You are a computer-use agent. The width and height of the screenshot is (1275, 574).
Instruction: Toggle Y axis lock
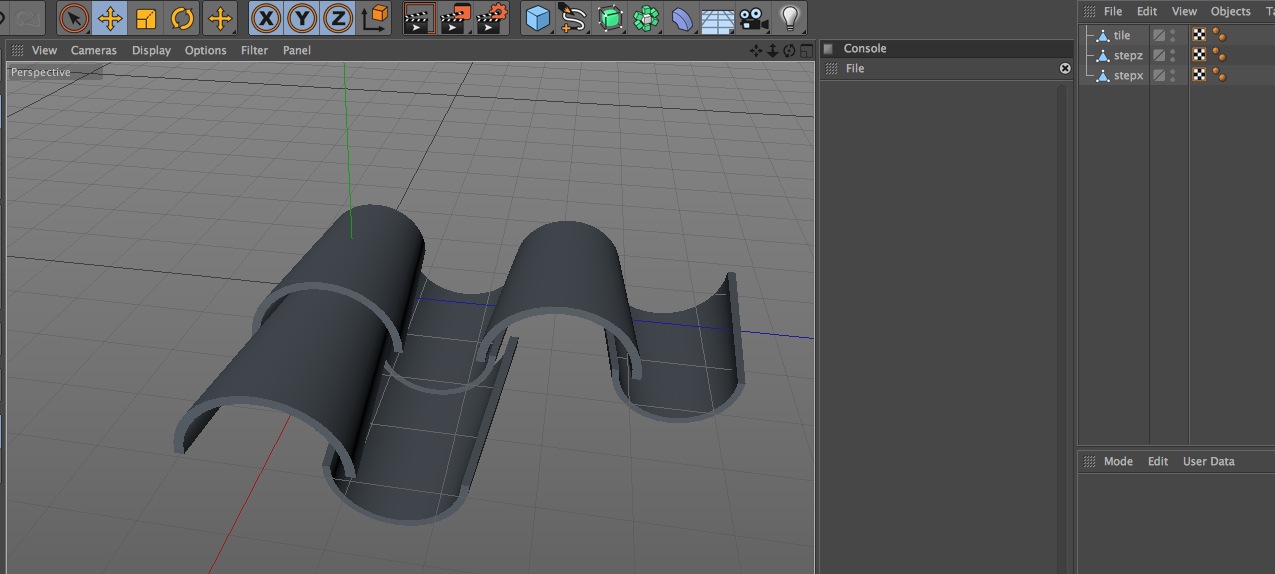[x=302, y=18]
